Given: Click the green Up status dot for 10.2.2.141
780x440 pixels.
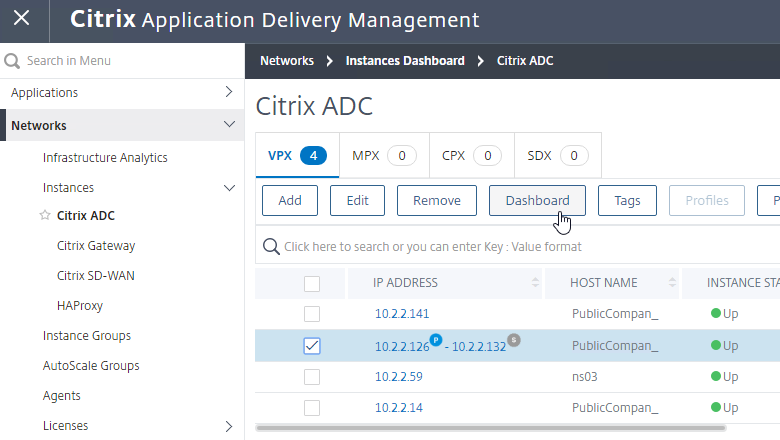Looking at the screenshot, I should coord(716,313).
